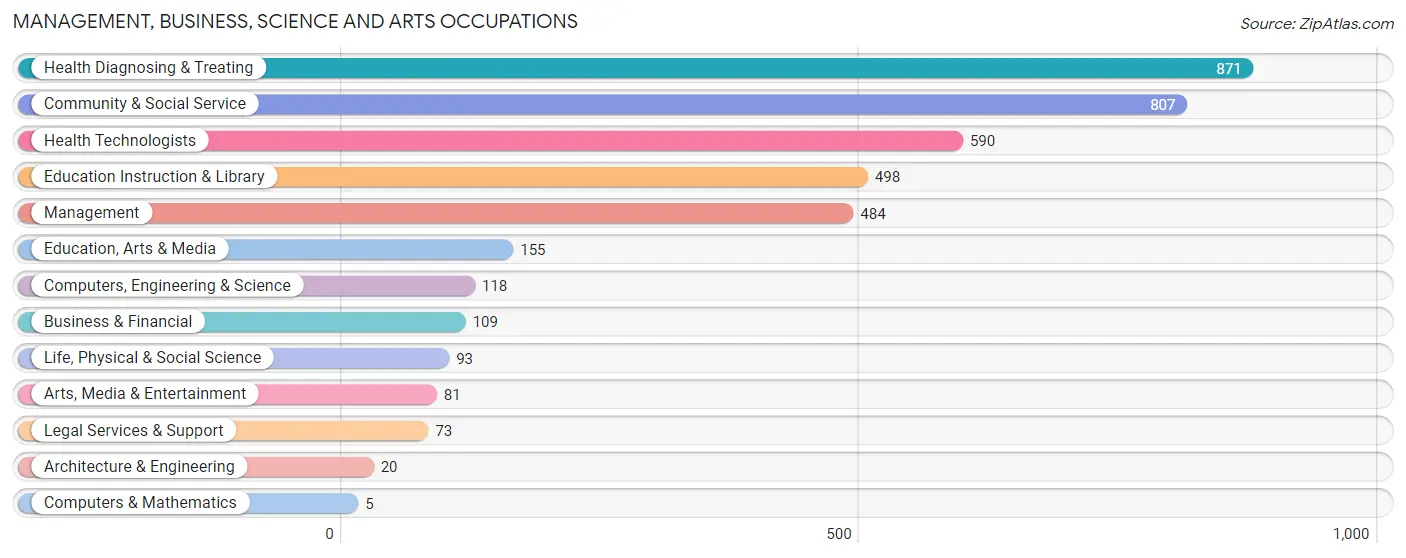This screenshot has height=558, width=1406.
Task: Click the Computers, Engineering & Science label
Action: point(167,286)
